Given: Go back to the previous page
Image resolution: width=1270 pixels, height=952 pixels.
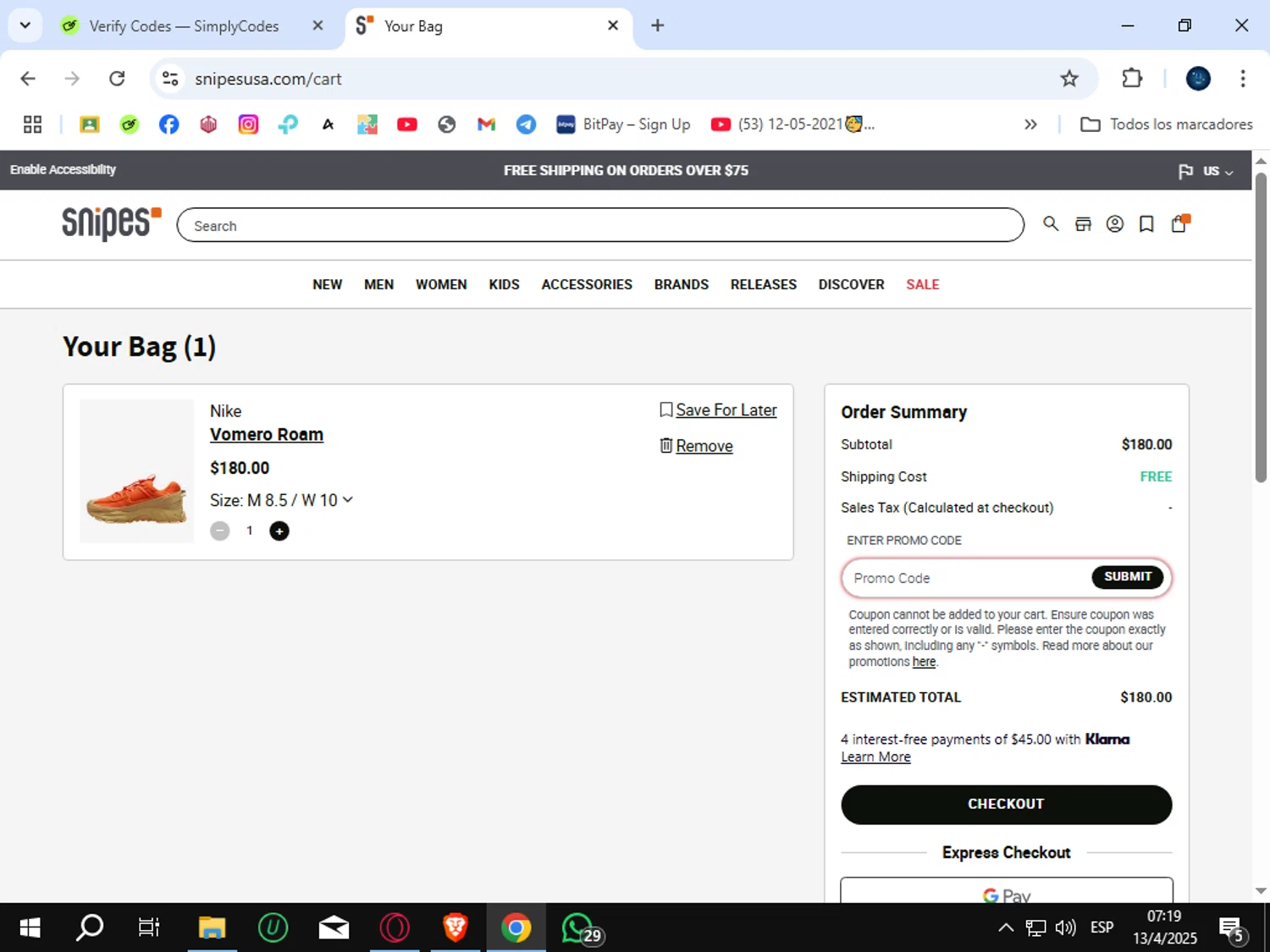Looking at the screenshot, I should click(28, 79).
